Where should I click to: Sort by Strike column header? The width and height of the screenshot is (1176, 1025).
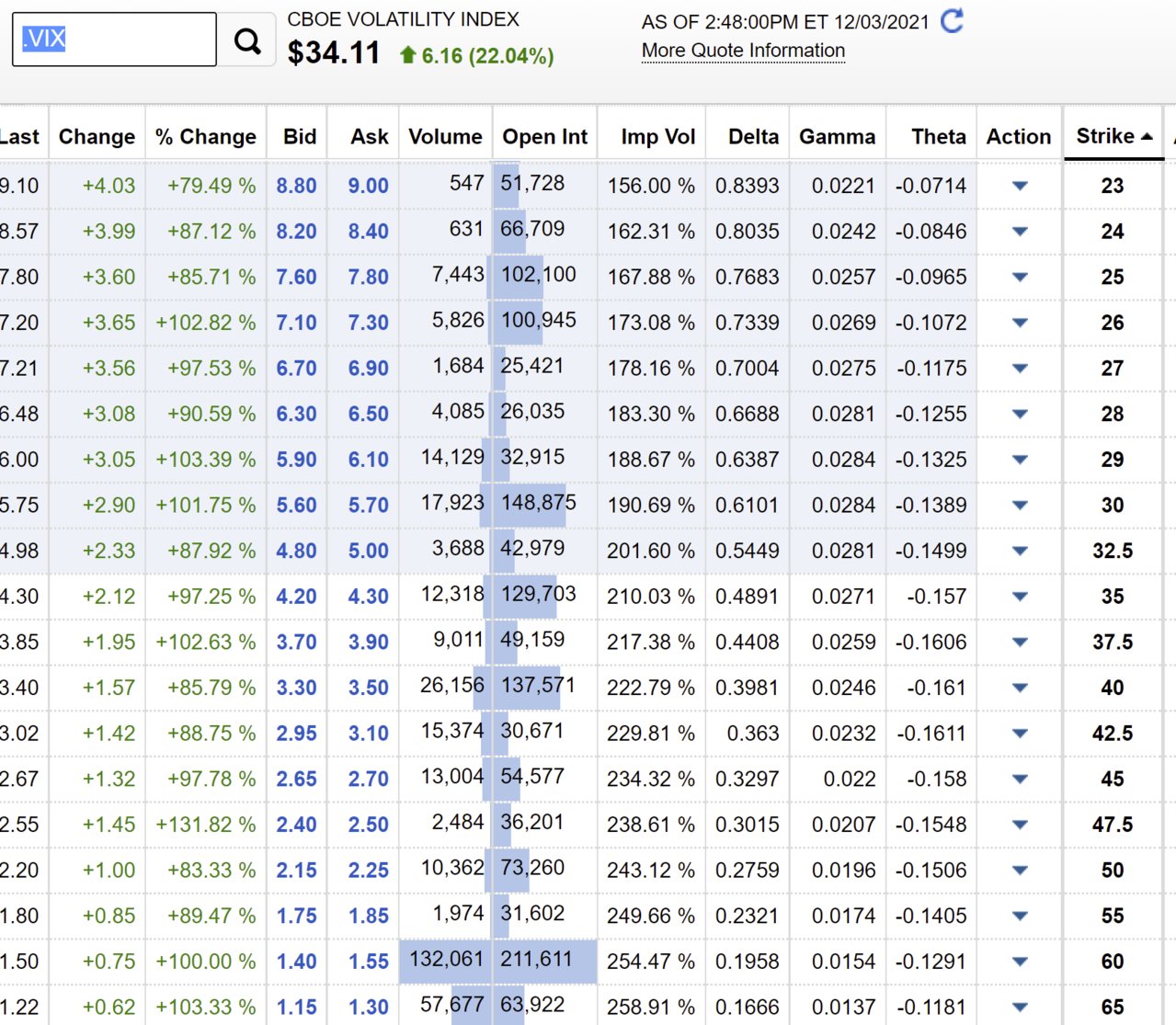click(1113, 136)
